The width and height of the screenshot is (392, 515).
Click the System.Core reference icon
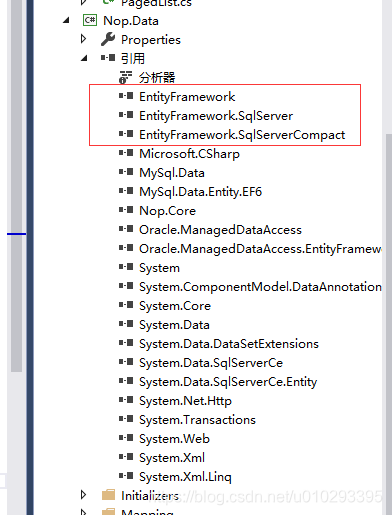[x=126, y=305]
